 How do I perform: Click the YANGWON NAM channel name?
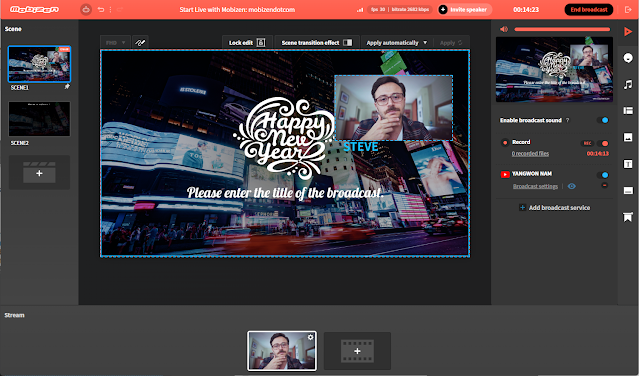coord(532,174)
